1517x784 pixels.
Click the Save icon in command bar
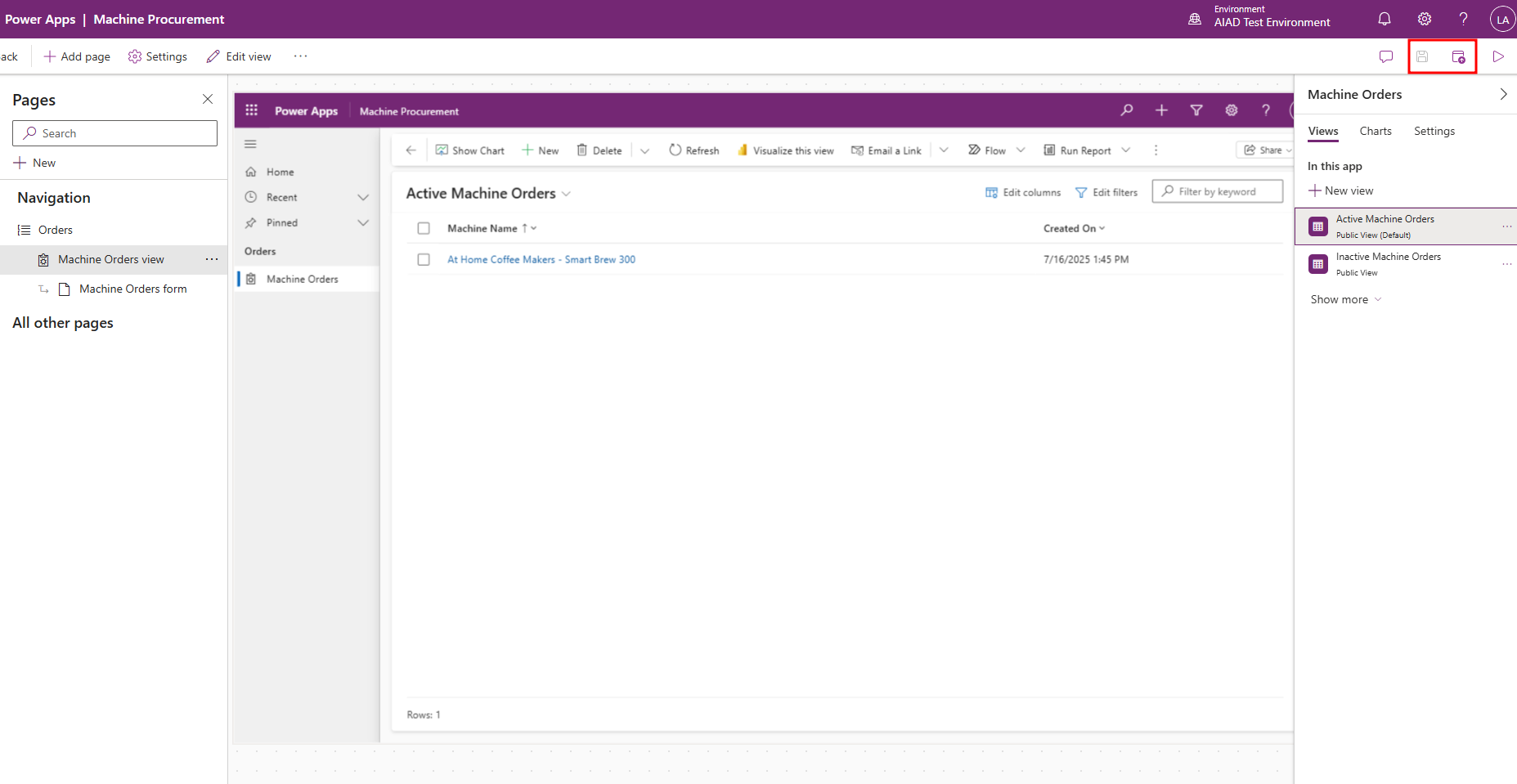1422,56
